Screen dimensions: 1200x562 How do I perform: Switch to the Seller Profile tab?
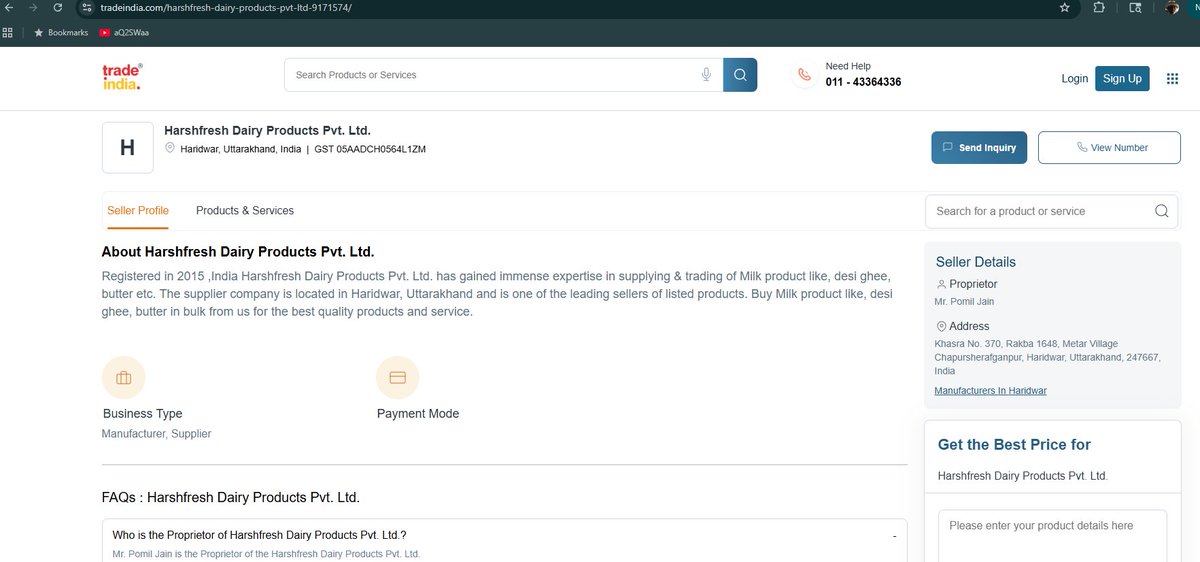coord(138,211)
